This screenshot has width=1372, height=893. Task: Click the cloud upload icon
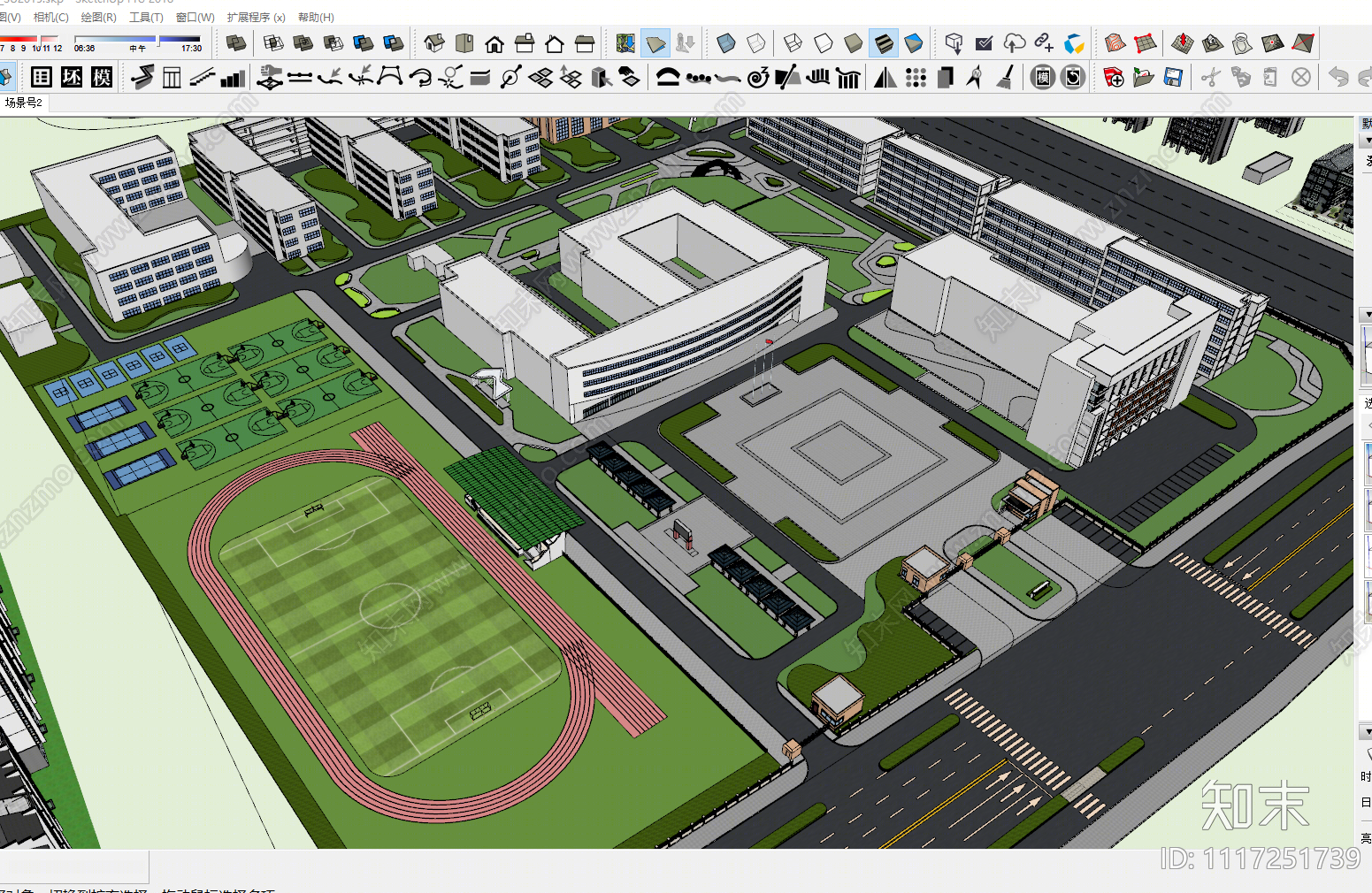(x=1014, y=42)
